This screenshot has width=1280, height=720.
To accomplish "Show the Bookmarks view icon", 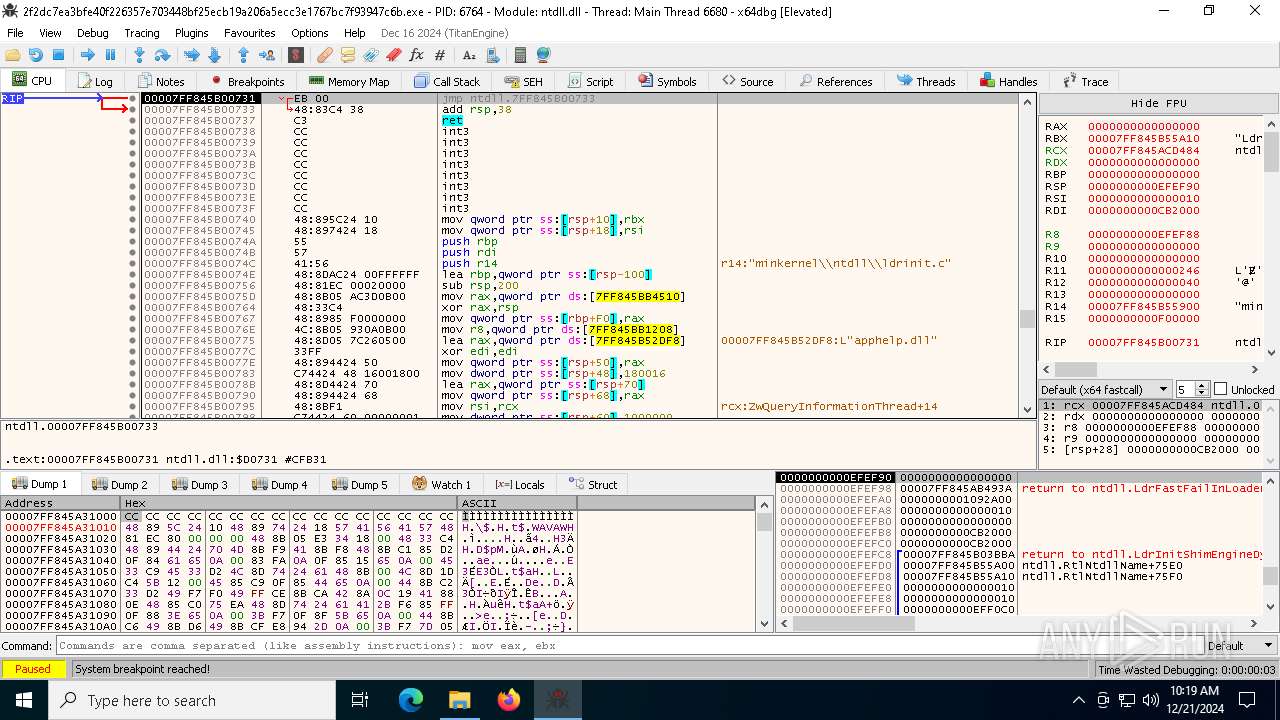I will tap(394, 55).
